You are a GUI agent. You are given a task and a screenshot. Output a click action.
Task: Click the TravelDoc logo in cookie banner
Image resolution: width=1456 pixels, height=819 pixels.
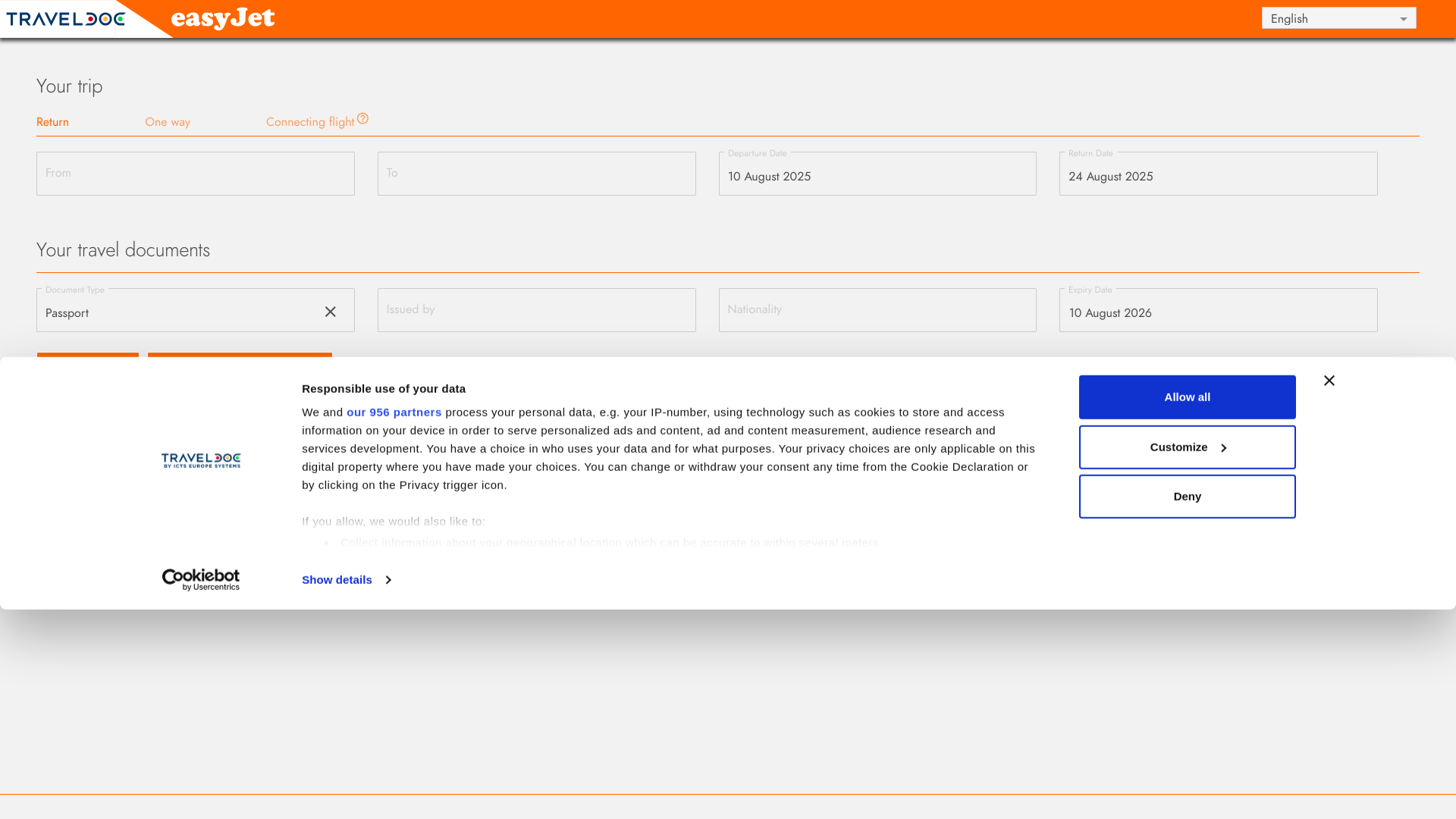pyautogui.click(x=201, y=460)
